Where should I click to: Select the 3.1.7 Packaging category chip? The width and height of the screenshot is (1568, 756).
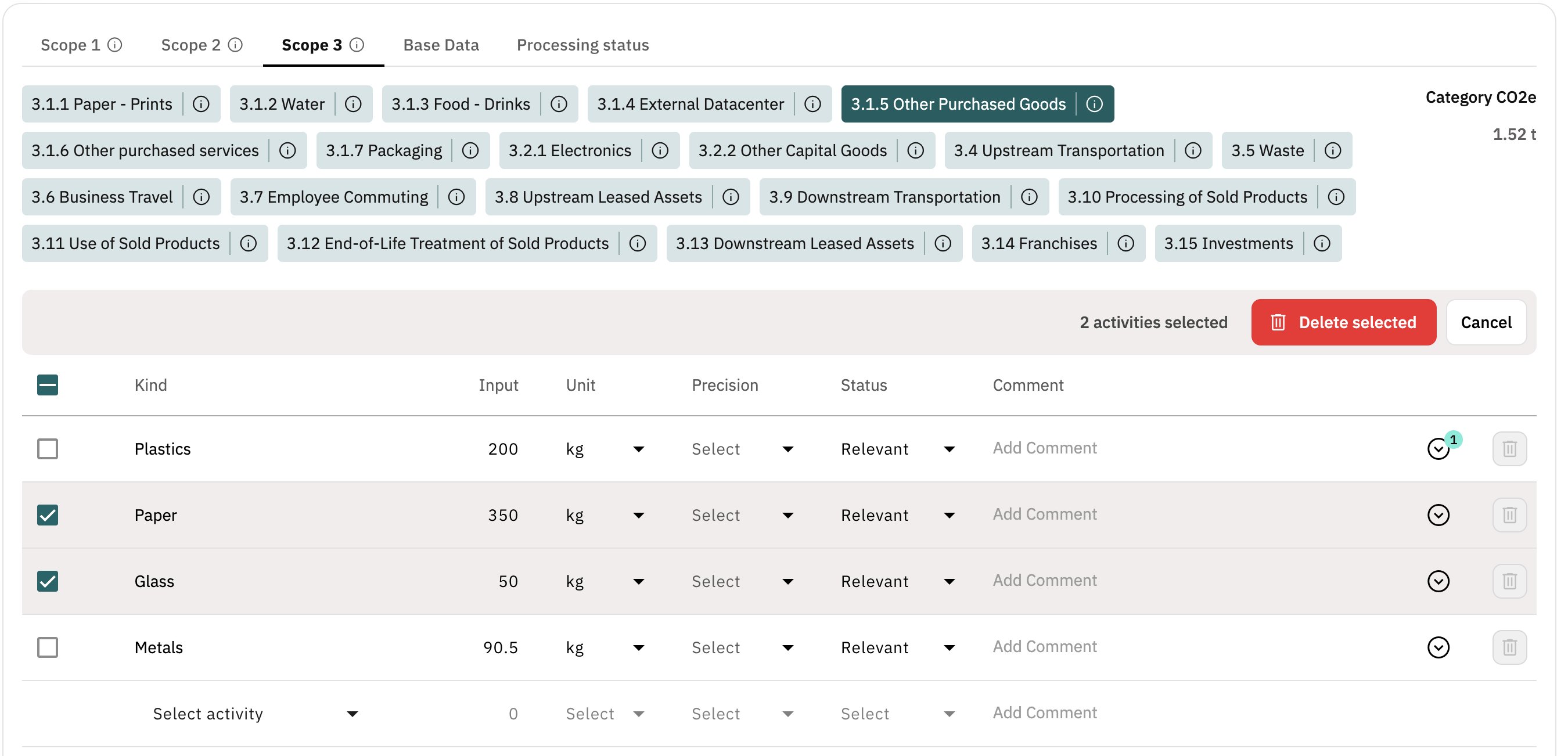pyautogui.click(x=383, y=150)
